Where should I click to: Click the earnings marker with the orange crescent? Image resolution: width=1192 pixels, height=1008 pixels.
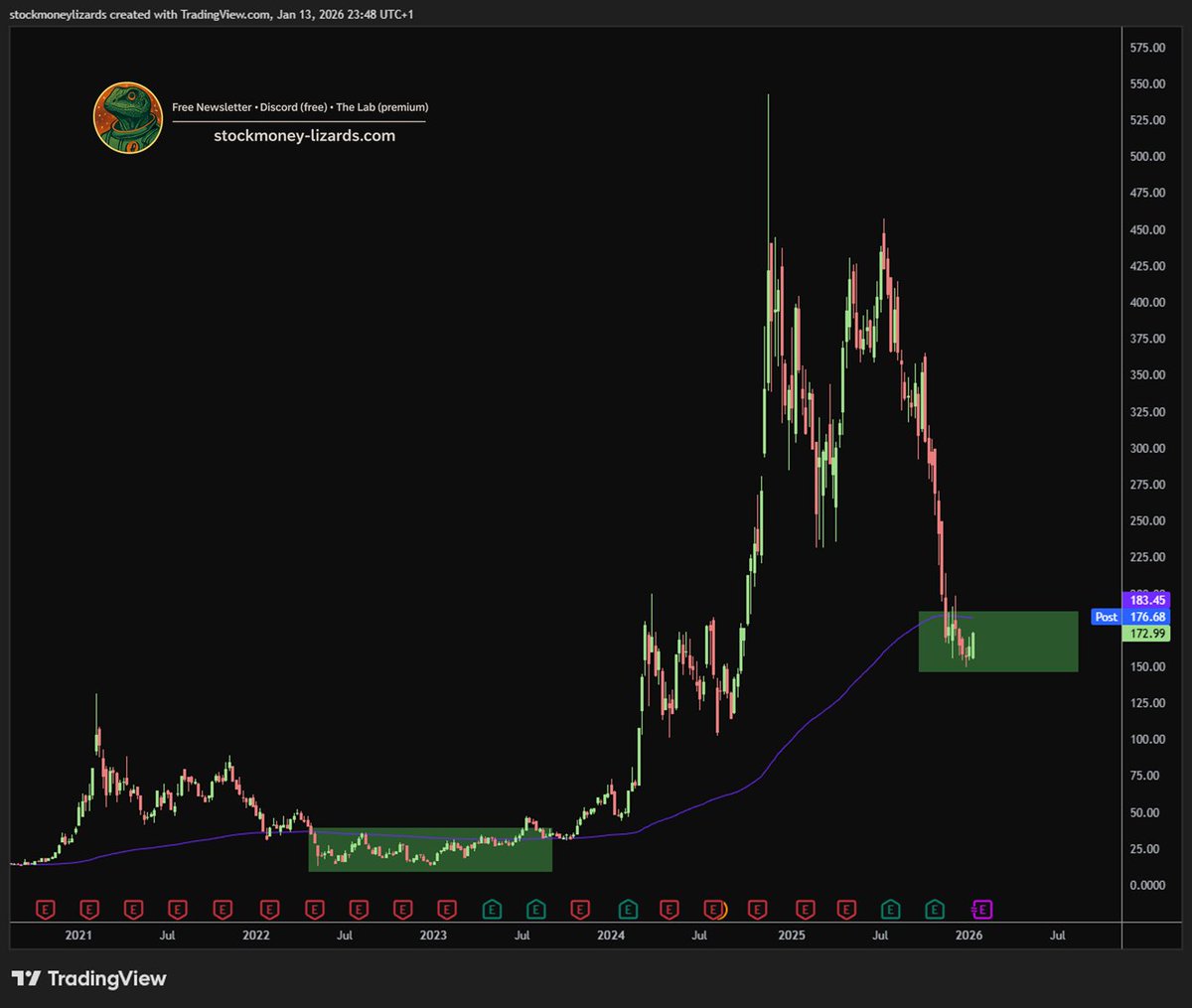click(715, 909)
